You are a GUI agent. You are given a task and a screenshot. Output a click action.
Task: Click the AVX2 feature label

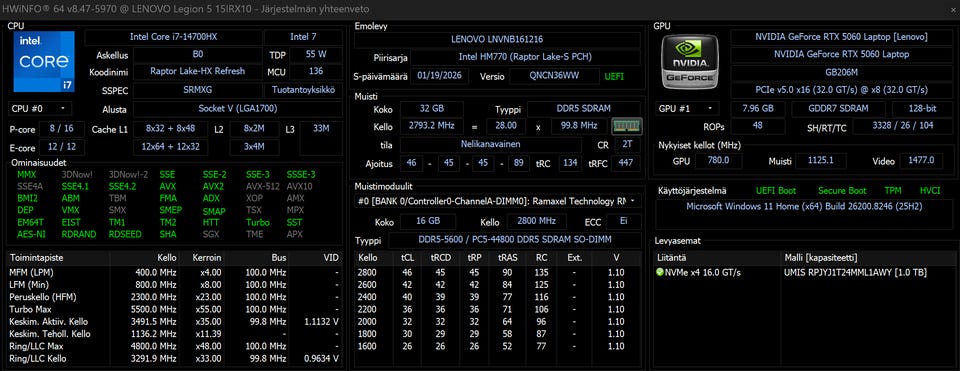point(213,186)
